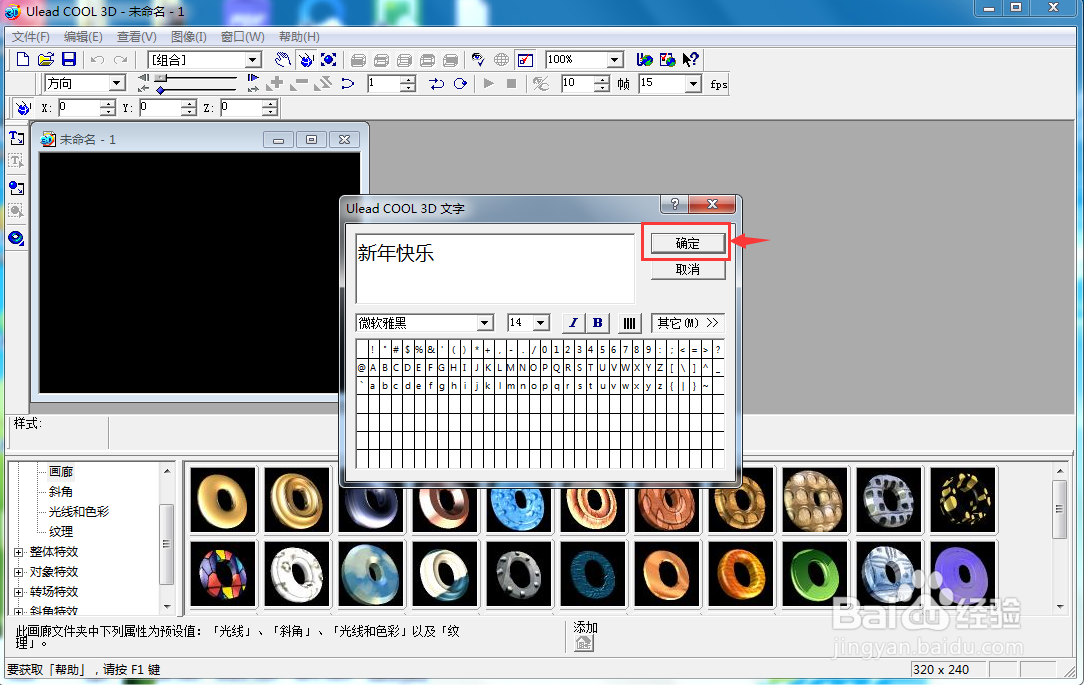This screenshot has height=685, width=1084.
Task: Toggle the checked panel icon beside zoom
Action: [525, 59]
